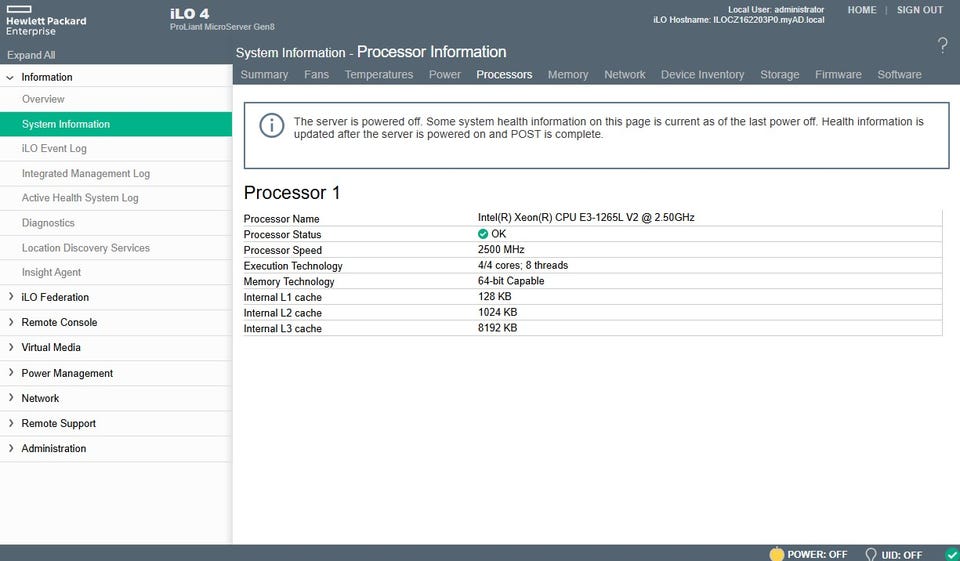
Task: Click the info icon in the notice box
Action: click(270, 125)
